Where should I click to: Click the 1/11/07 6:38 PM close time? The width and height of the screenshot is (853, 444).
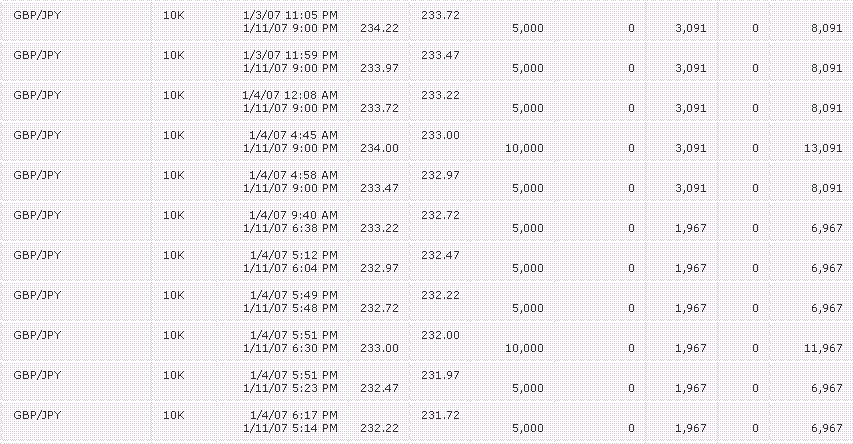290,229
